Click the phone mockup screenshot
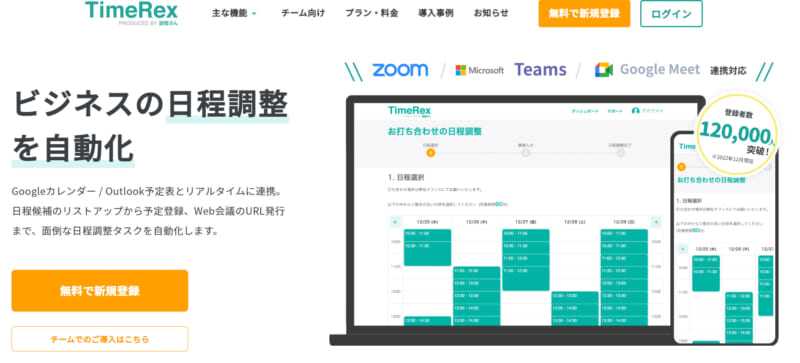Screen dimensions: 800x363 click(x=724, y=237)
